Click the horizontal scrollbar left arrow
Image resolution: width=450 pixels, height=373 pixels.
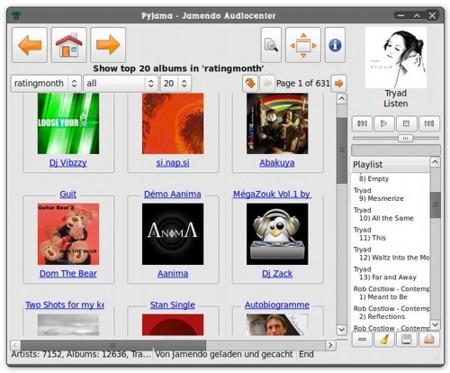click(15, 345)
